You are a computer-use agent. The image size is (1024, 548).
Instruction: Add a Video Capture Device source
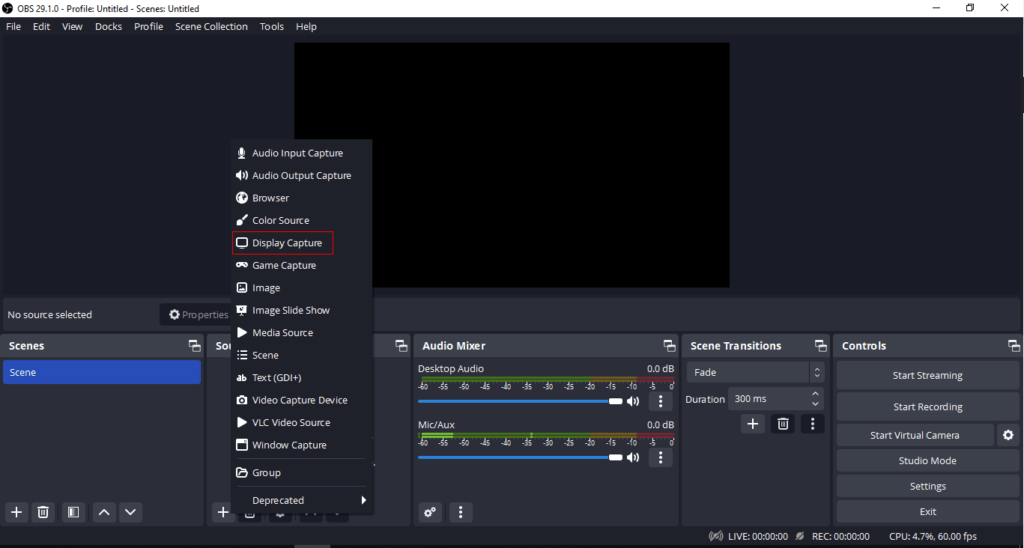(x=302, y=400)
